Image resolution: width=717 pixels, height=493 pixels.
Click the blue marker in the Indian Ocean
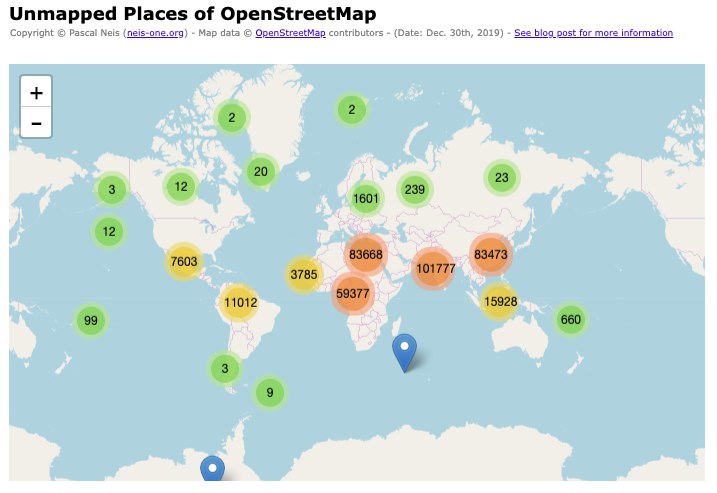[405, 353]
